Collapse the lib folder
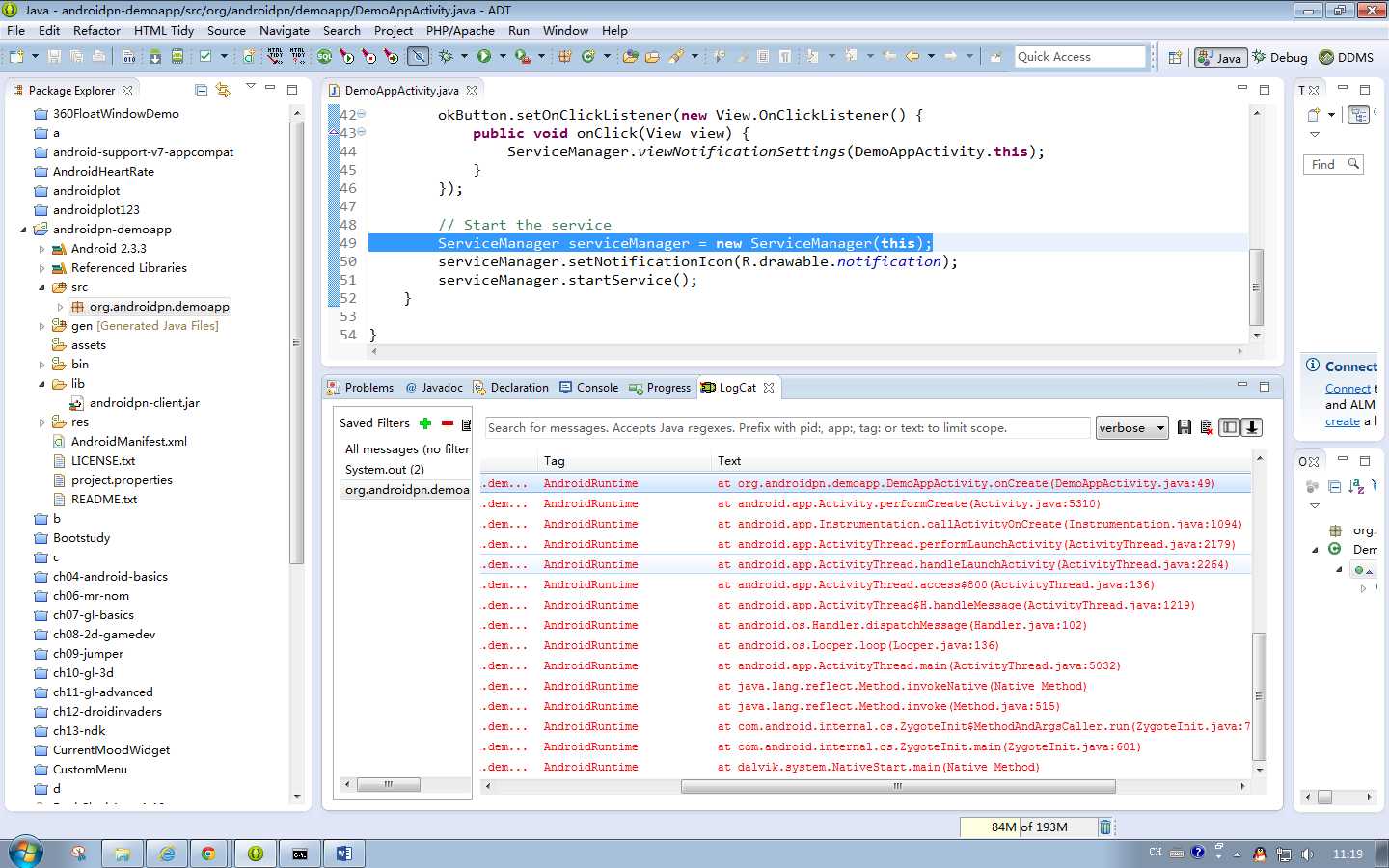 tap(41, 384)
